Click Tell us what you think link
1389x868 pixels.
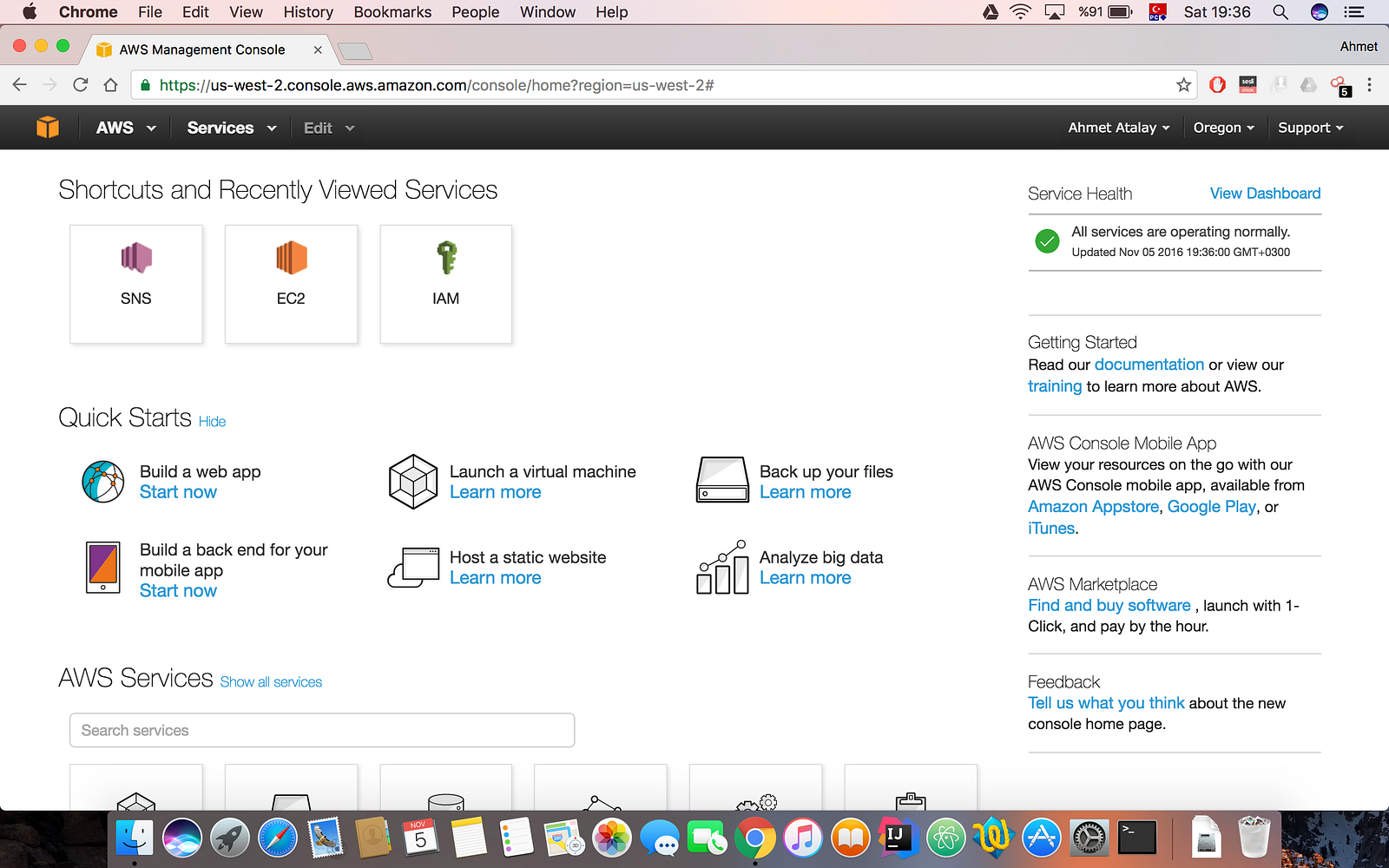coord(1106,703)
